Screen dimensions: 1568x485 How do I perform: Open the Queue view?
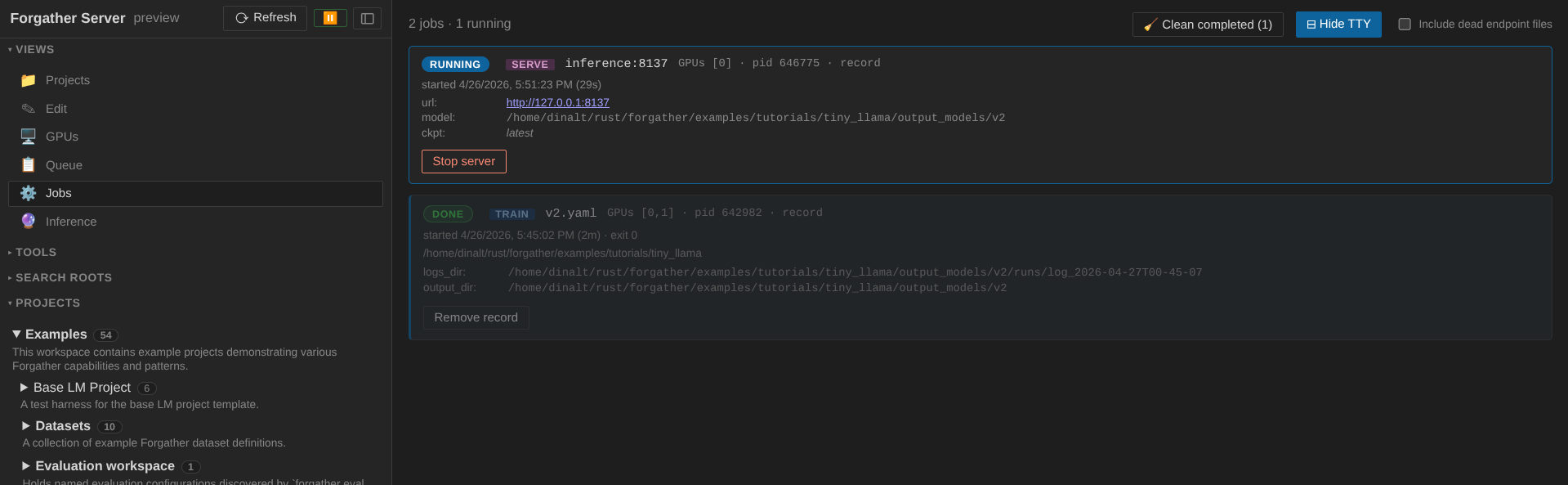point(195,165)
